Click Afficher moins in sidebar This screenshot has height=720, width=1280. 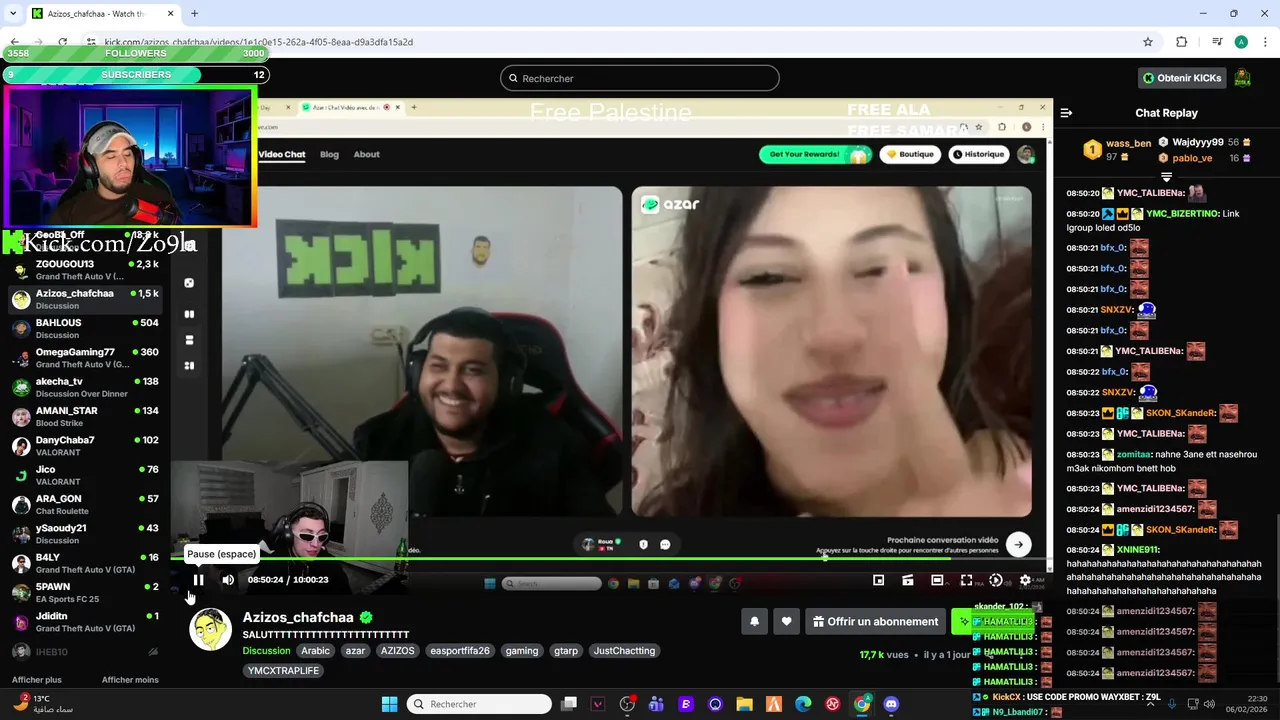pyautogui.click(x=130, y=680)
